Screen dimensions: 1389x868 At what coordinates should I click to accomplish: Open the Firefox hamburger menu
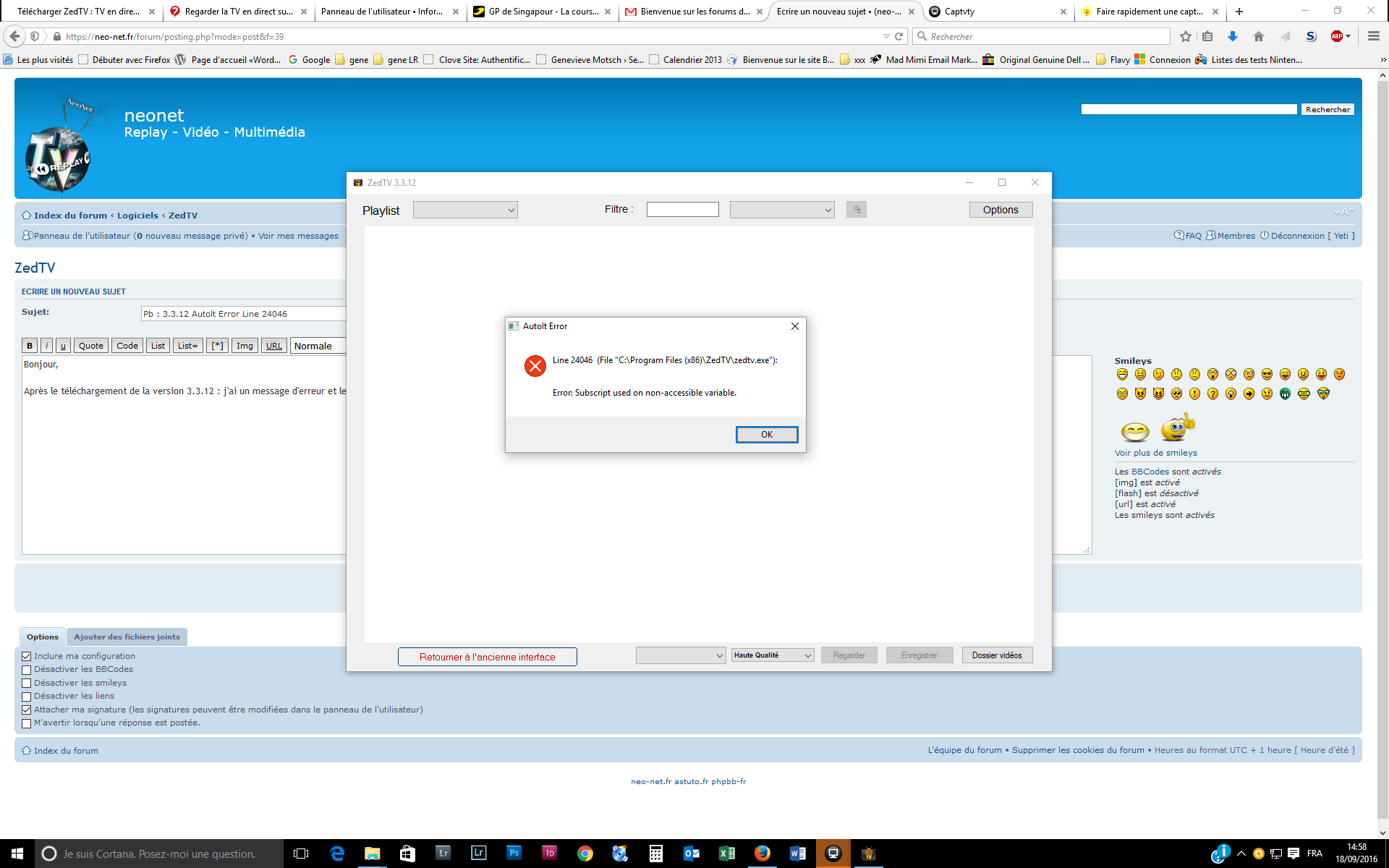pos(1374,36)
